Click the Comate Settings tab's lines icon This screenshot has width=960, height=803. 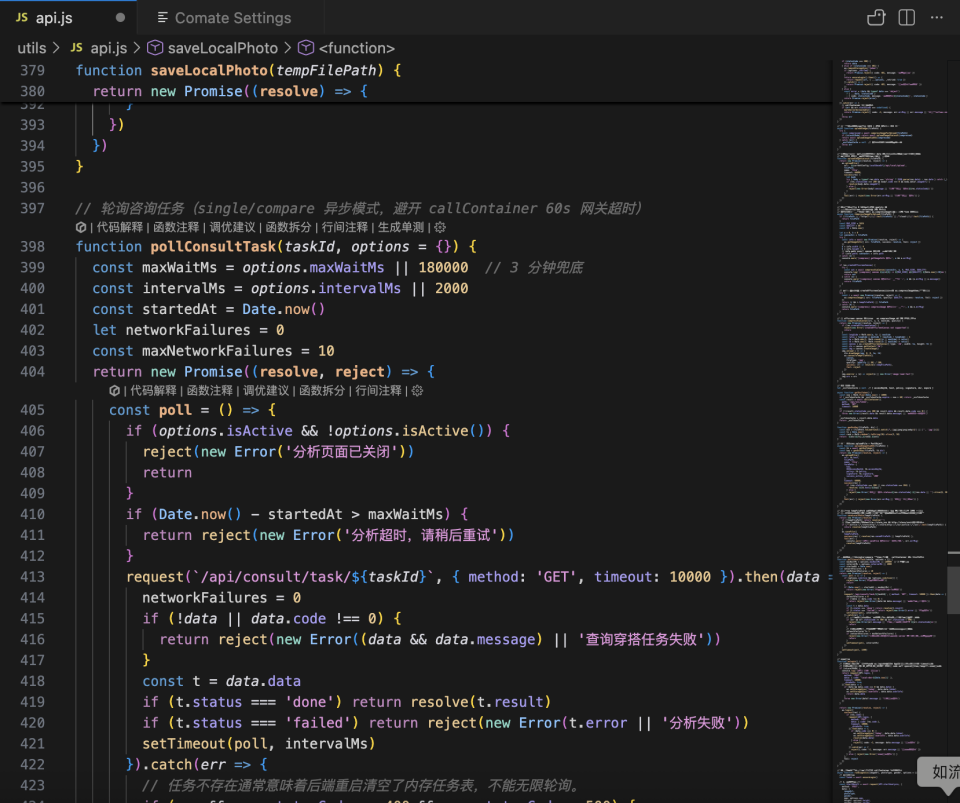click(162, 18)
